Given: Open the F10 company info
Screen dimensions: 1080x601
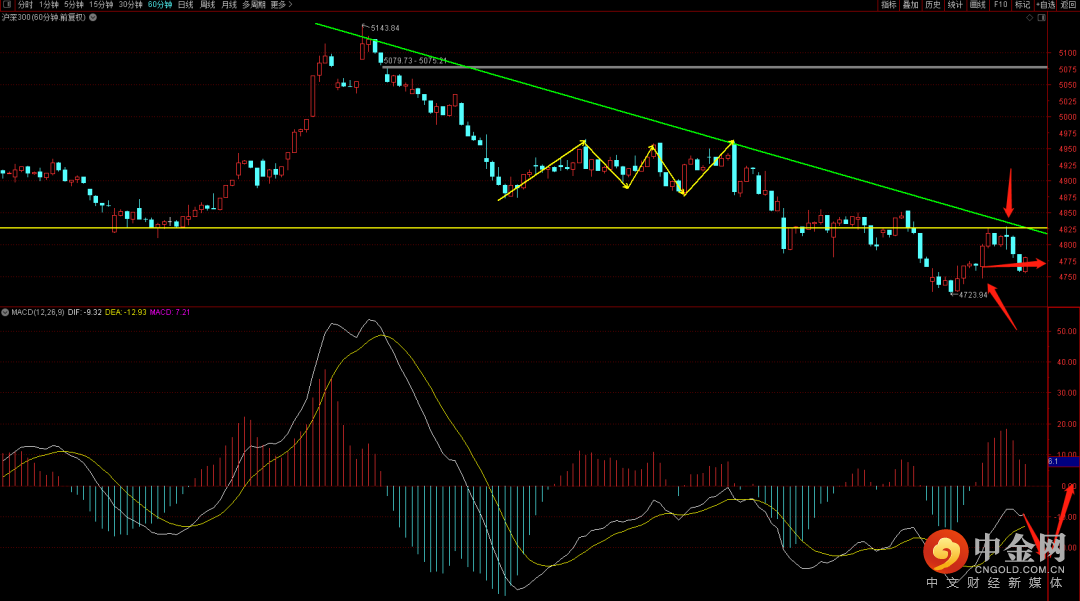Looking at the screenshot, I should point(1001,5).
